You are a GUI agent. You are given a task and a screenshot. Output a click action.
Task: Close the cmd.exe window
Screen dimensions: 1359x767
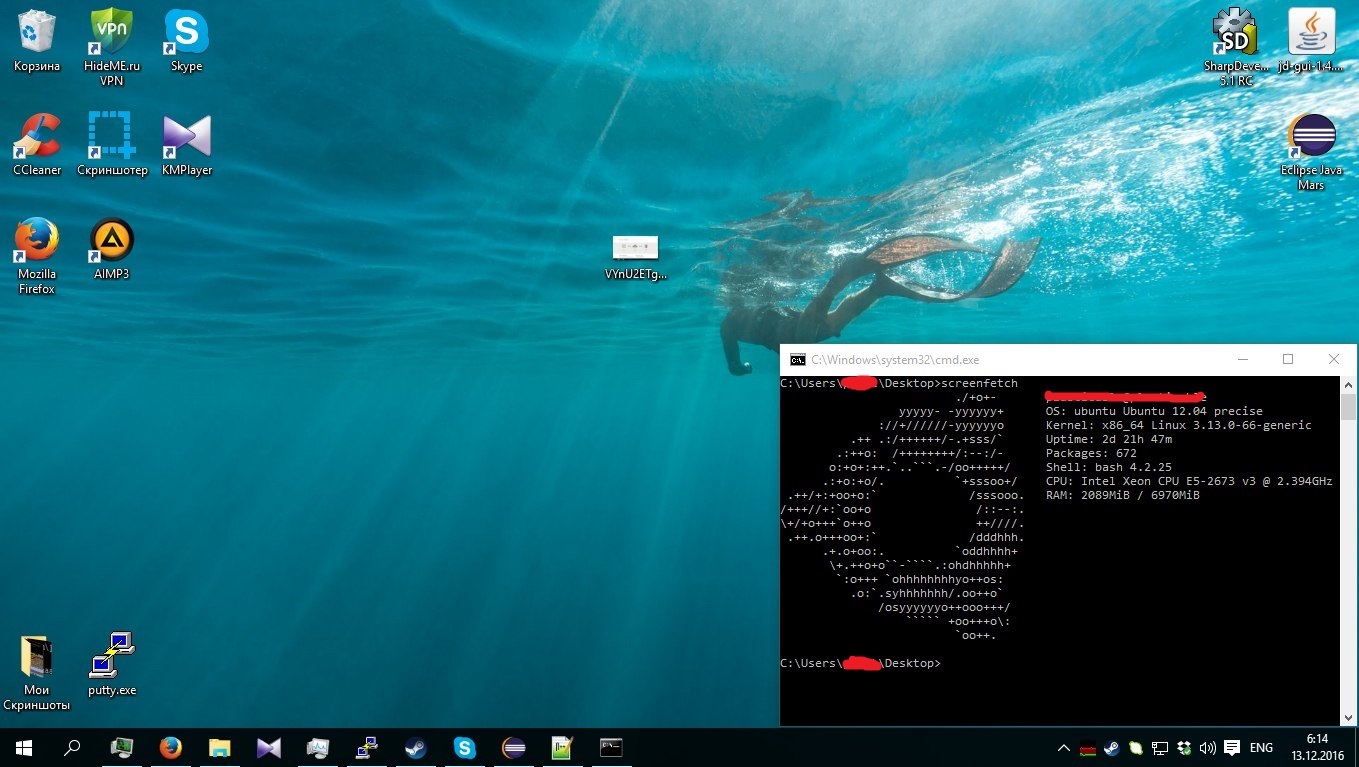pyautogui.click(x=1334, y=359)
